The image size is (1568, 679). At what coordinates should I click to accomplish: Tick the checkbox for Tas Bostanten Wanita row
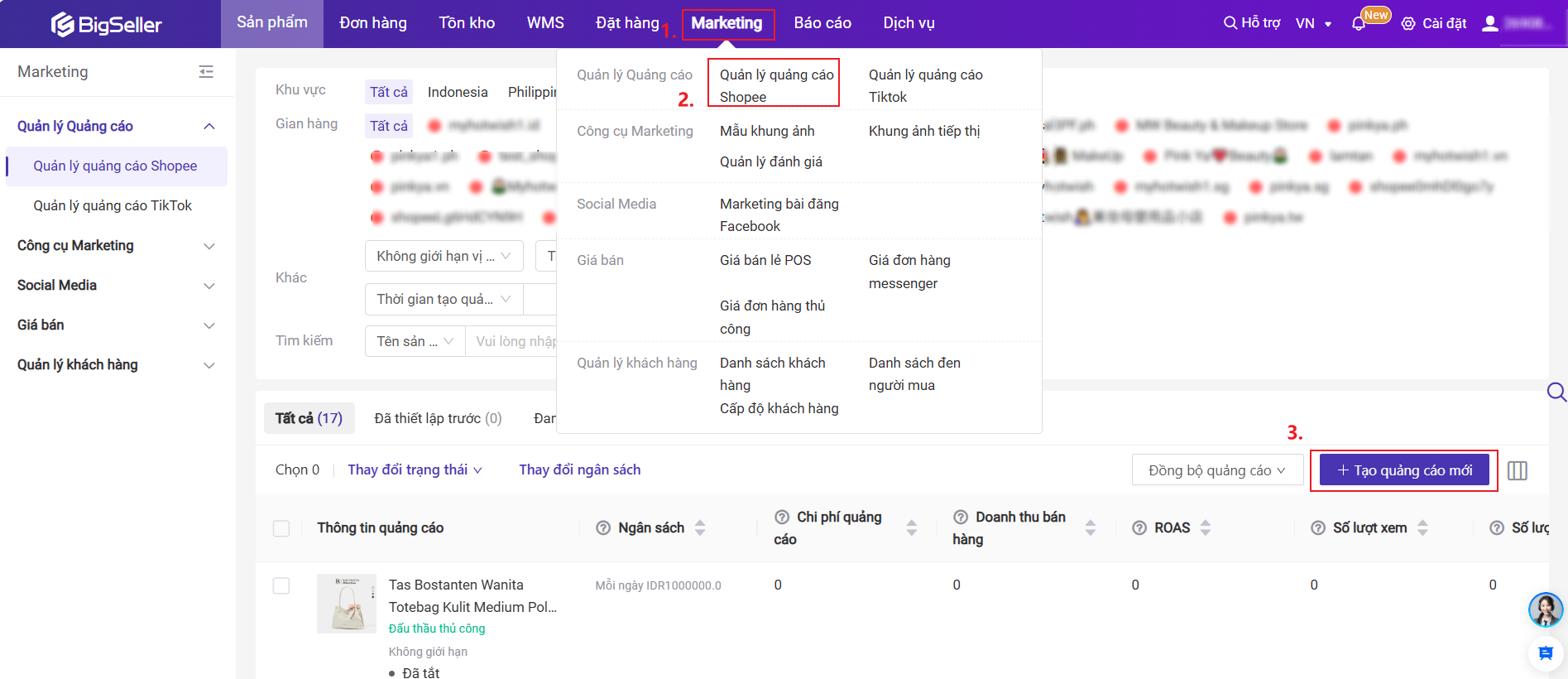tap(281, 585)
